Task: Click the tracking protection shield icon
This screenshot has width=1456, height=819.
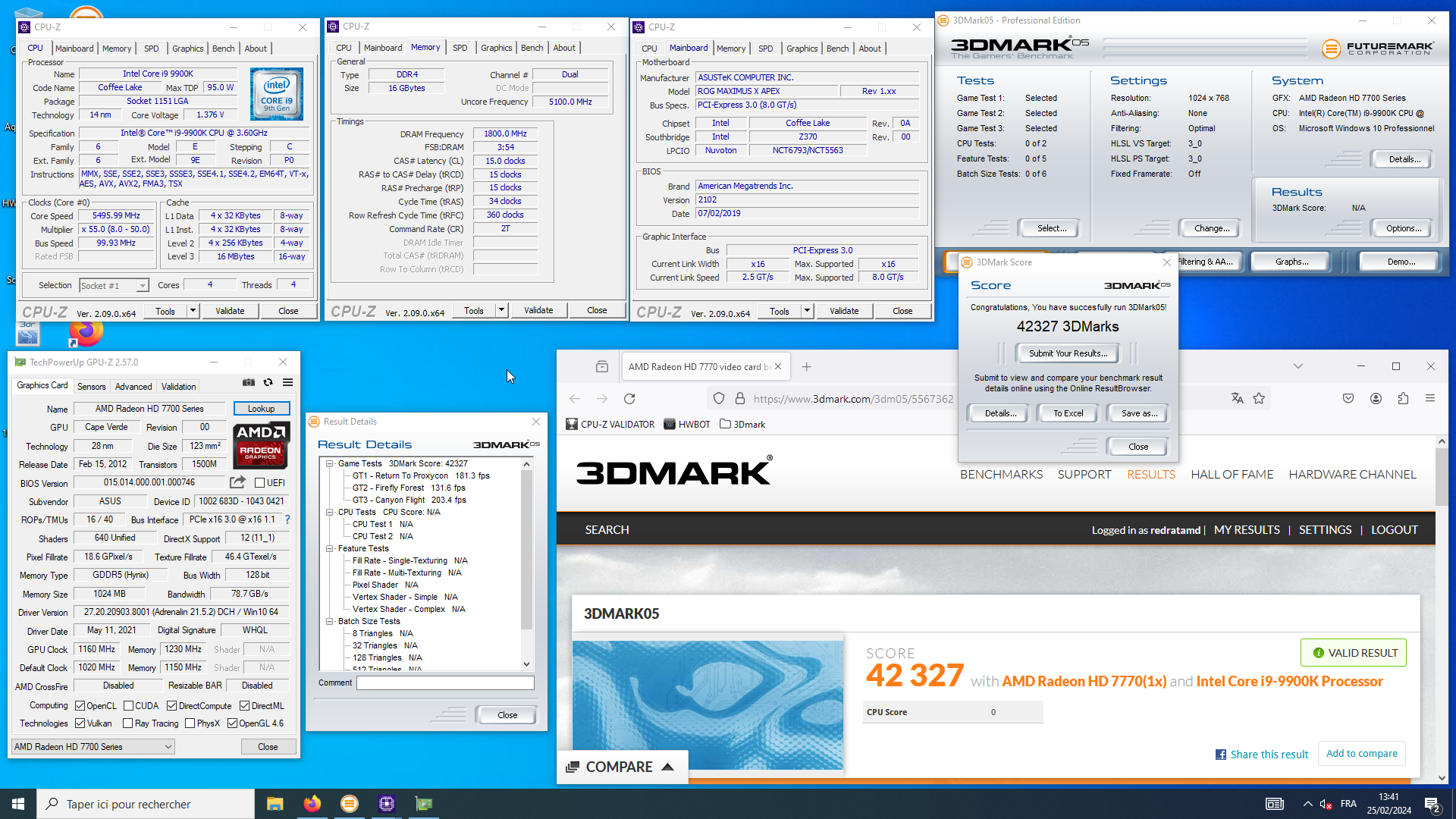Action: (719, 398)
